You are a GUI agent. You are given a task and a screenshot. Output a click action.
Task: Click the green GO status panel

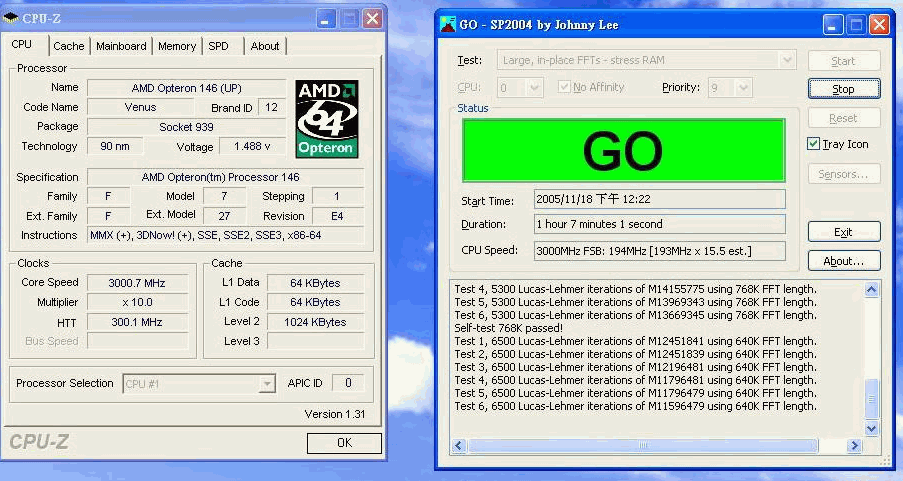click(624, 150)
